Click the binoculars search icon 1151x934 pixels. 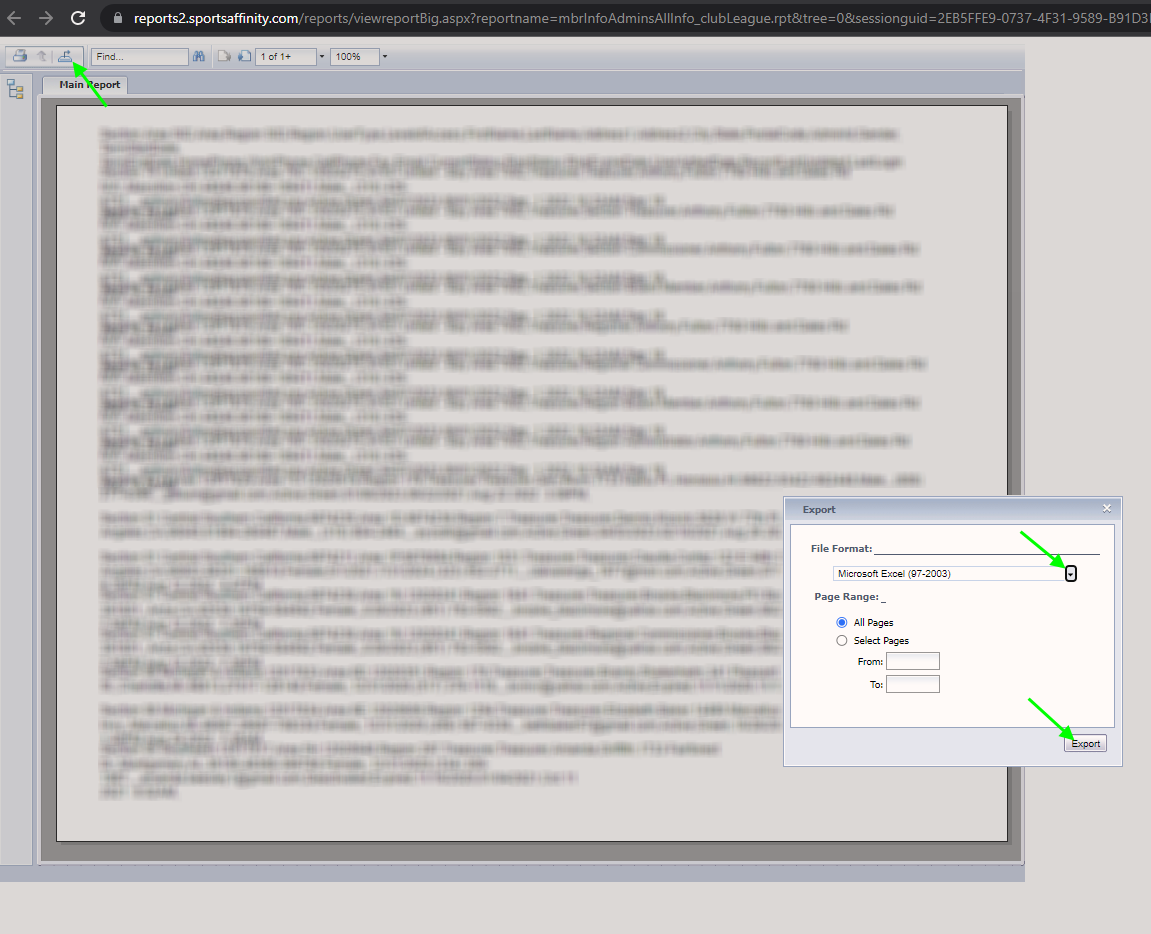point(199,57)
